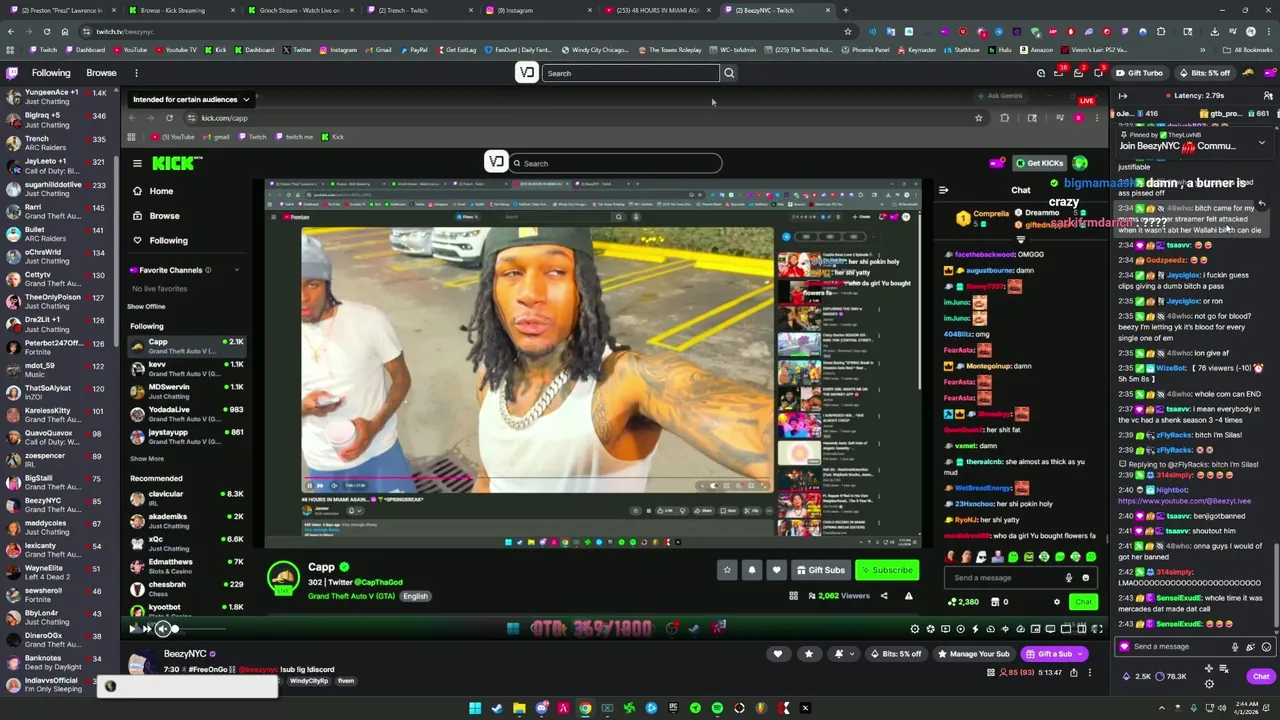This screenshot has width=1280, height=720.
Task: Click green Kick Subscribe button
Action: [x=887, y=570]
